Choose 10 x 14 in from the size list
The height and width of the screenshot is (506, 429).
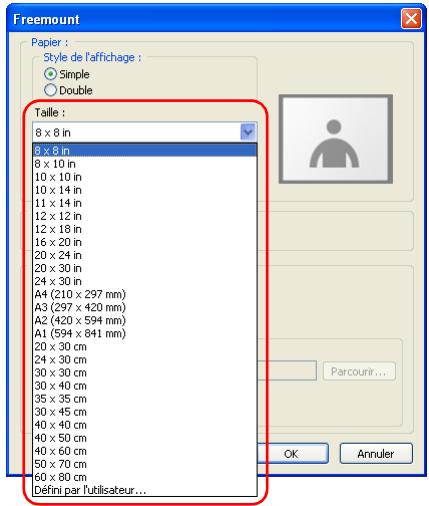click(145, 190)
